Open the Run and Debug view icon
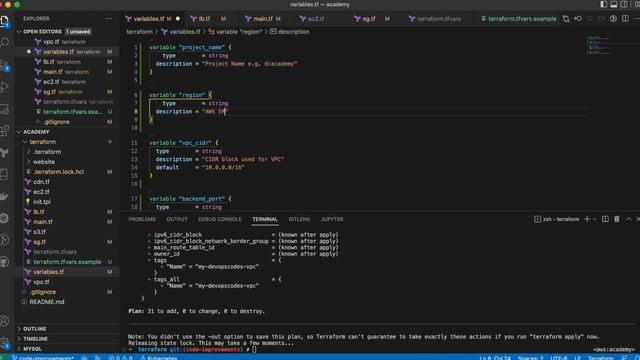Screen dimensions: 640x360 [5, 87]
